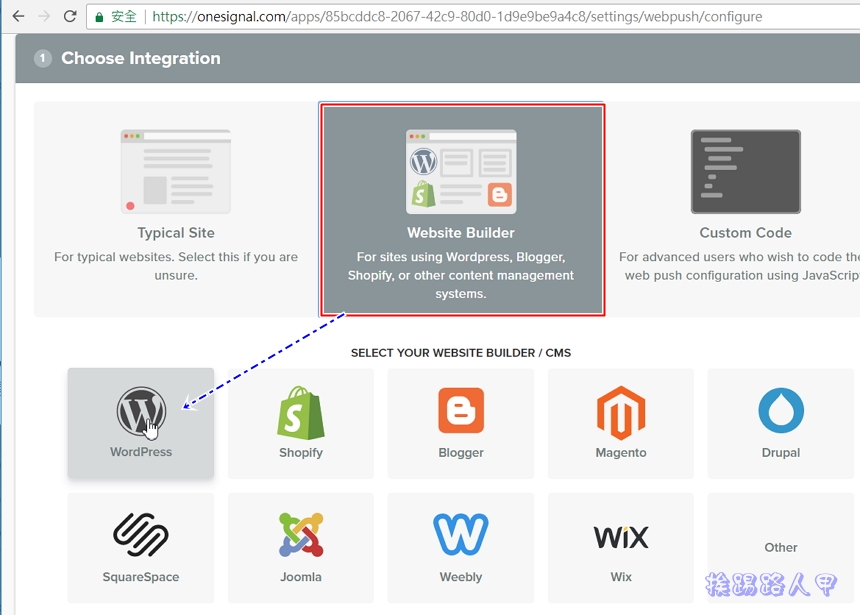Image resolution: width=860 pixels, height=615 pixels.
Task: Click the Shopify label text
Action: 301,453
